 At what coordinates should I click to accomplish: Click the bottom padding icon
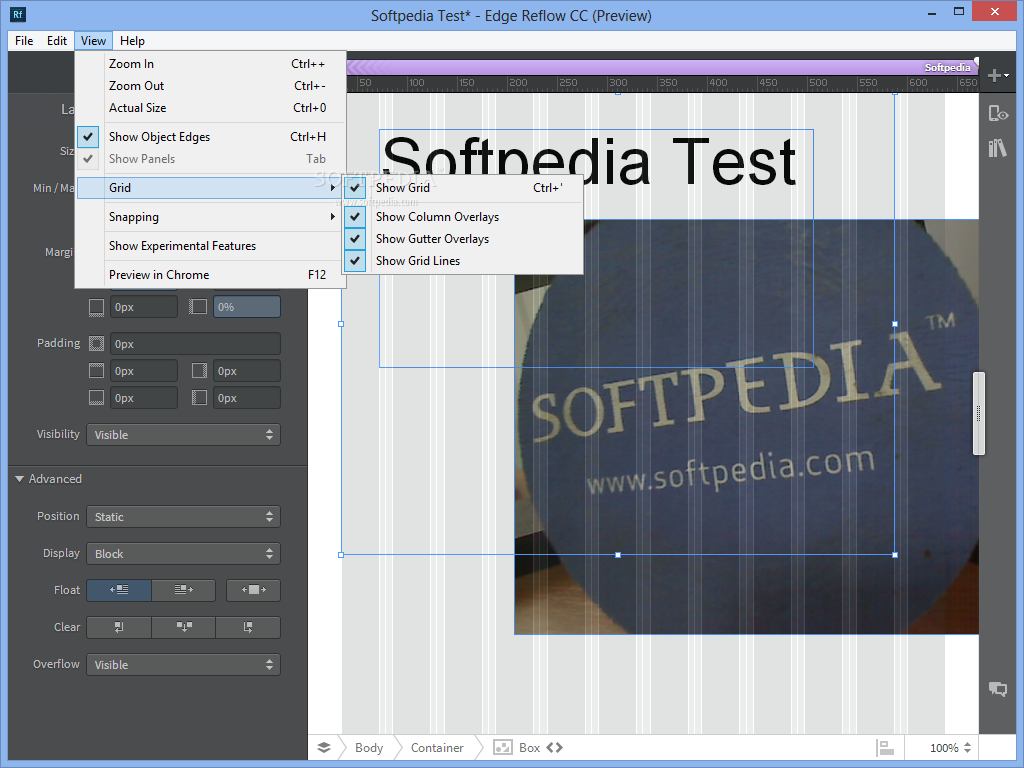[96, 398]
